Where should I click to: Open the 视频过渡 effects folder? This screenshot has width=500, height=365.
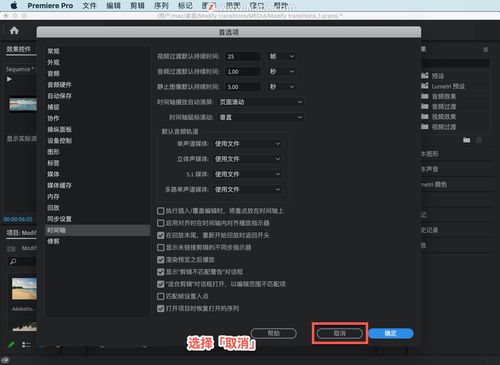pos(439,127)
